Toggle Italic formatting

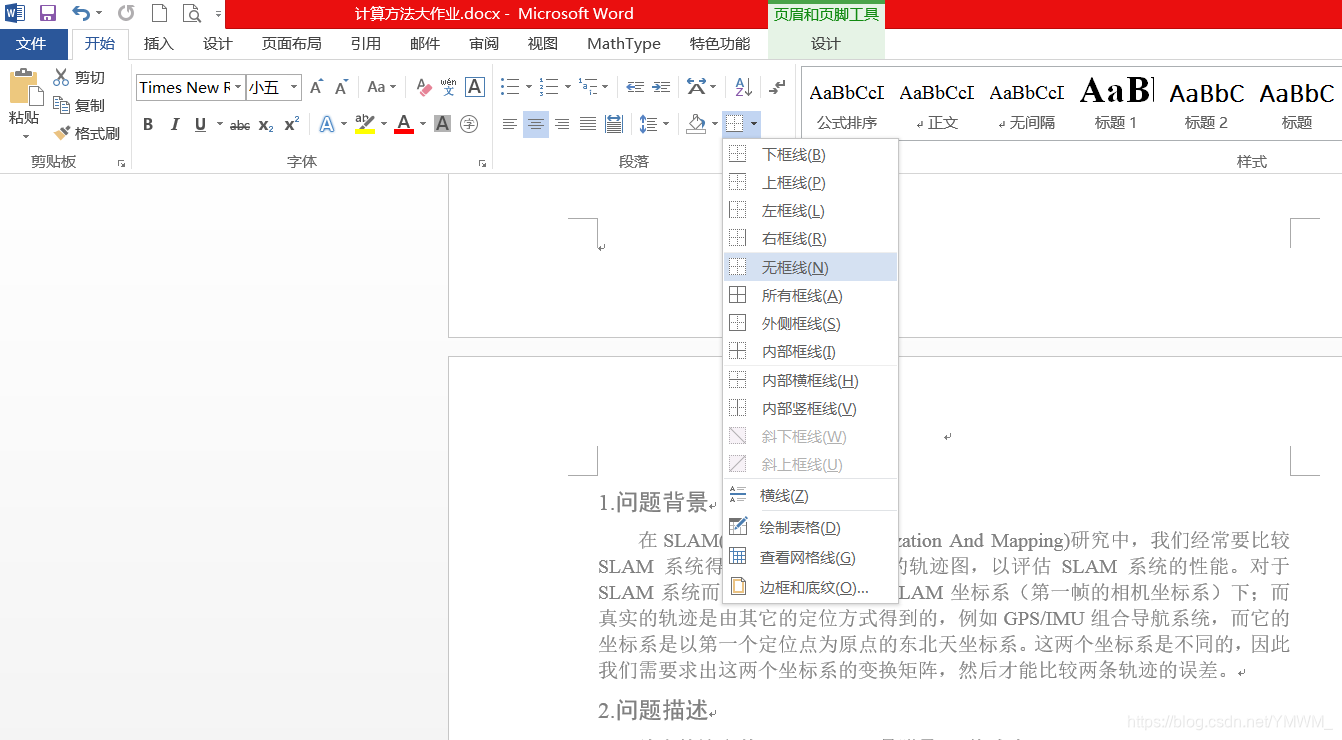point(175,125)
